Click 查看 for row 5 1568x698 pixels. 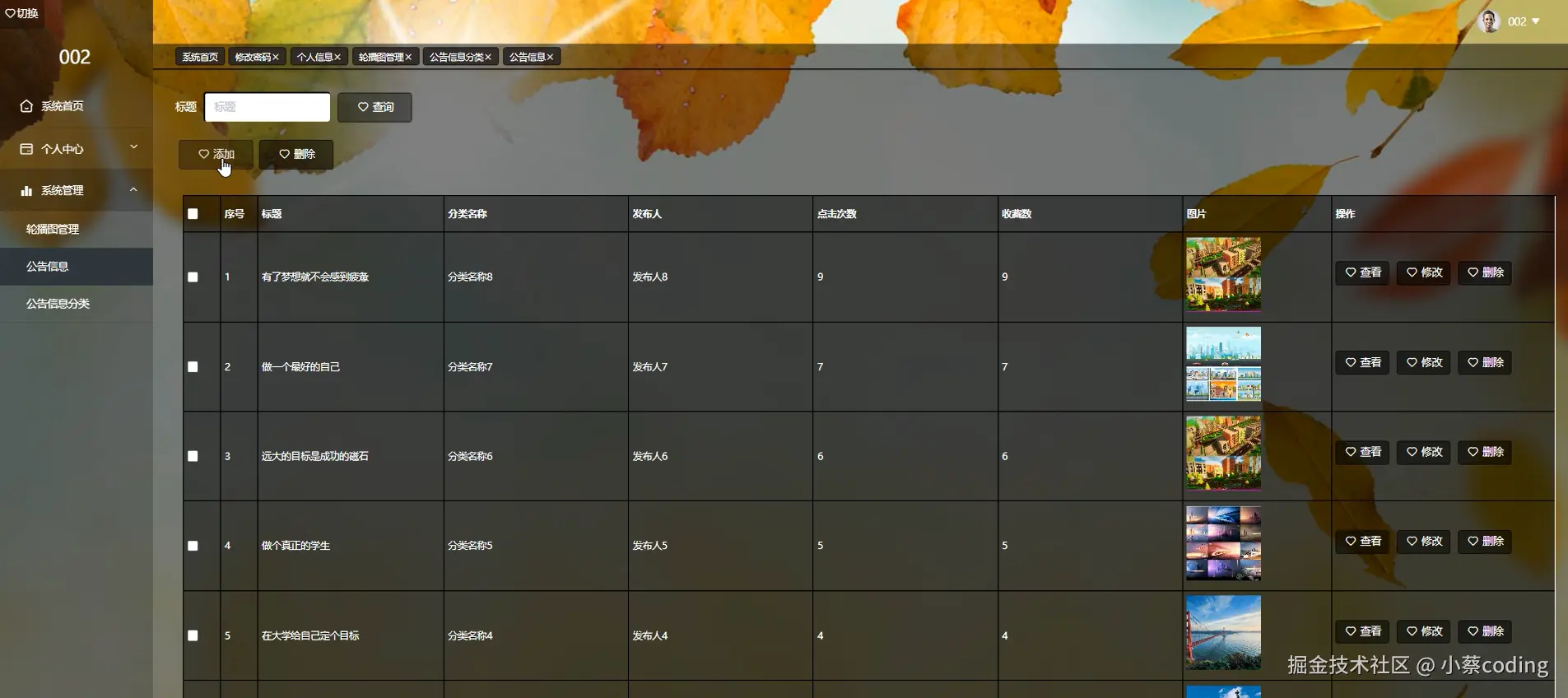coord(1362,631)
